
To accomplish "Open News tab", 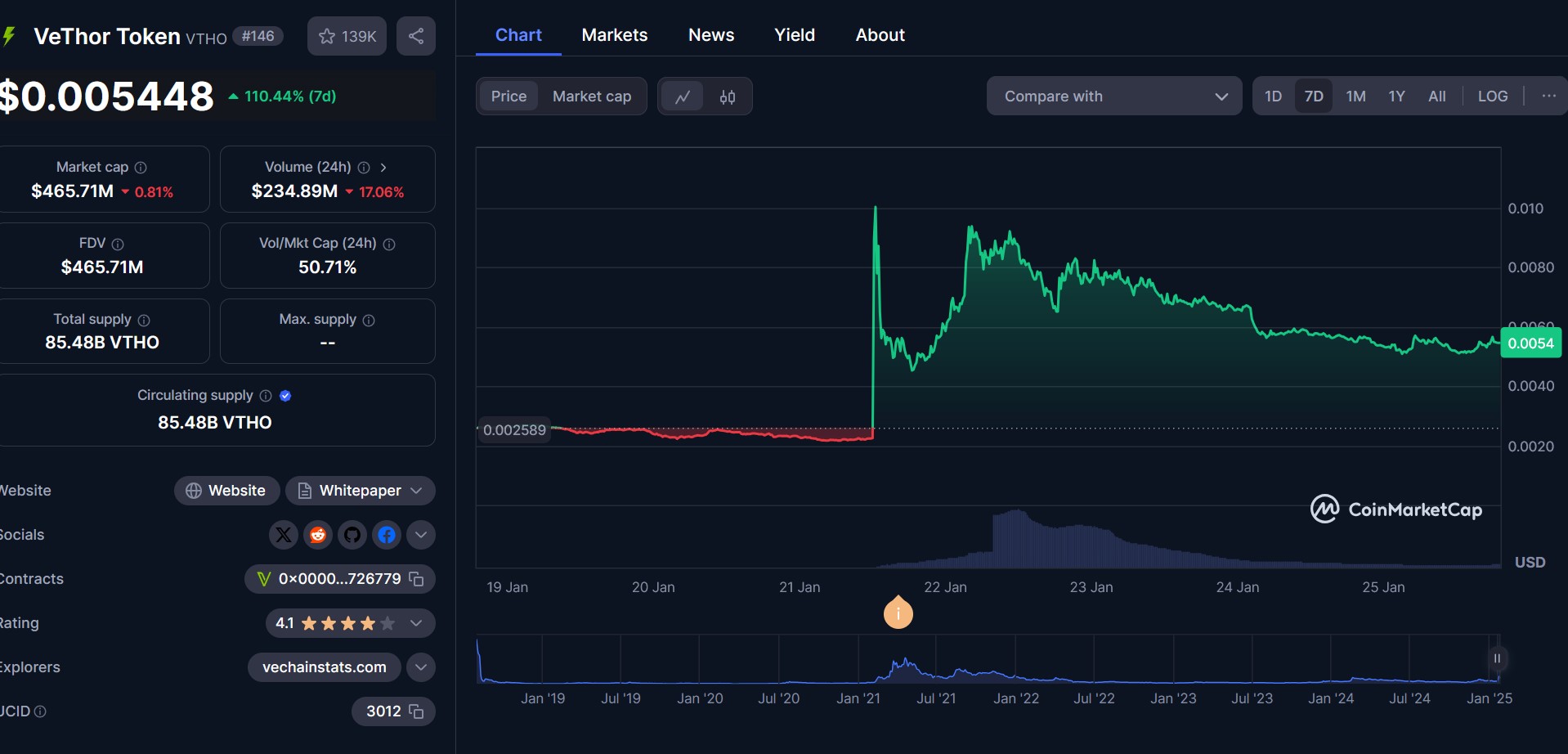I will tap(711, 35).
